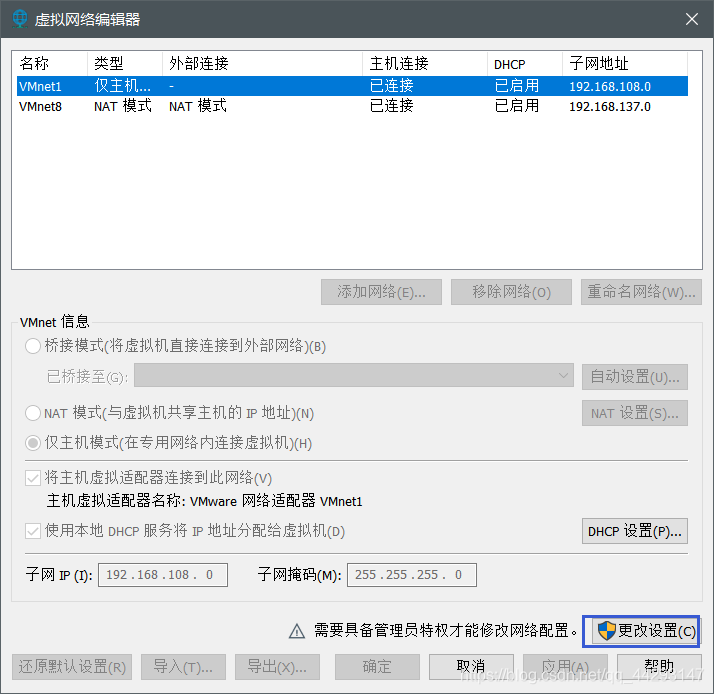Click the 应用(A) button
Viewport: 714px width, 694px height.
pyautogui.click(x=565, y=667)
